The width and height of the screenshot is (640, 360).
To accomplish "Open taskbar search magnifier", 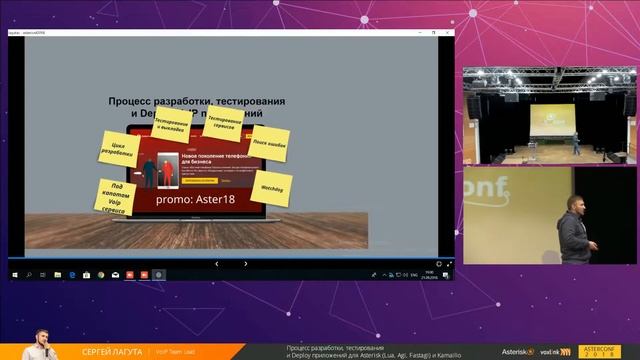I will click(29, 275).
